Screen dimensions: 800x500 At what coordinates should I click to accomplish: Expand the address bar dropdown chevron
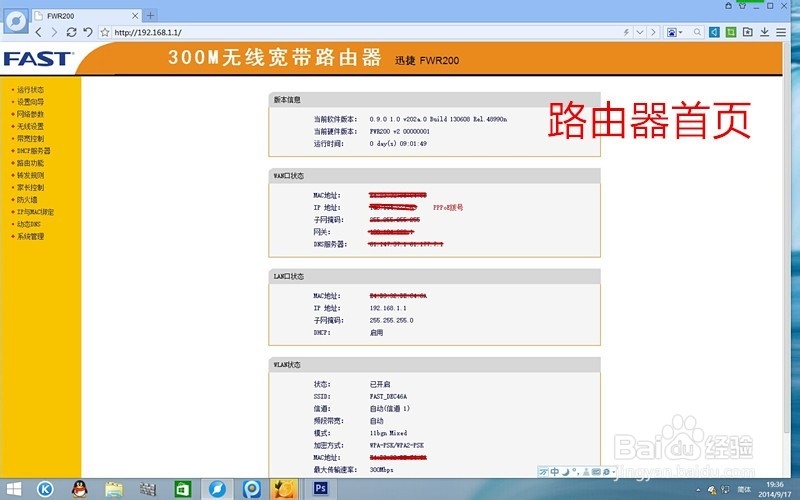640,32
